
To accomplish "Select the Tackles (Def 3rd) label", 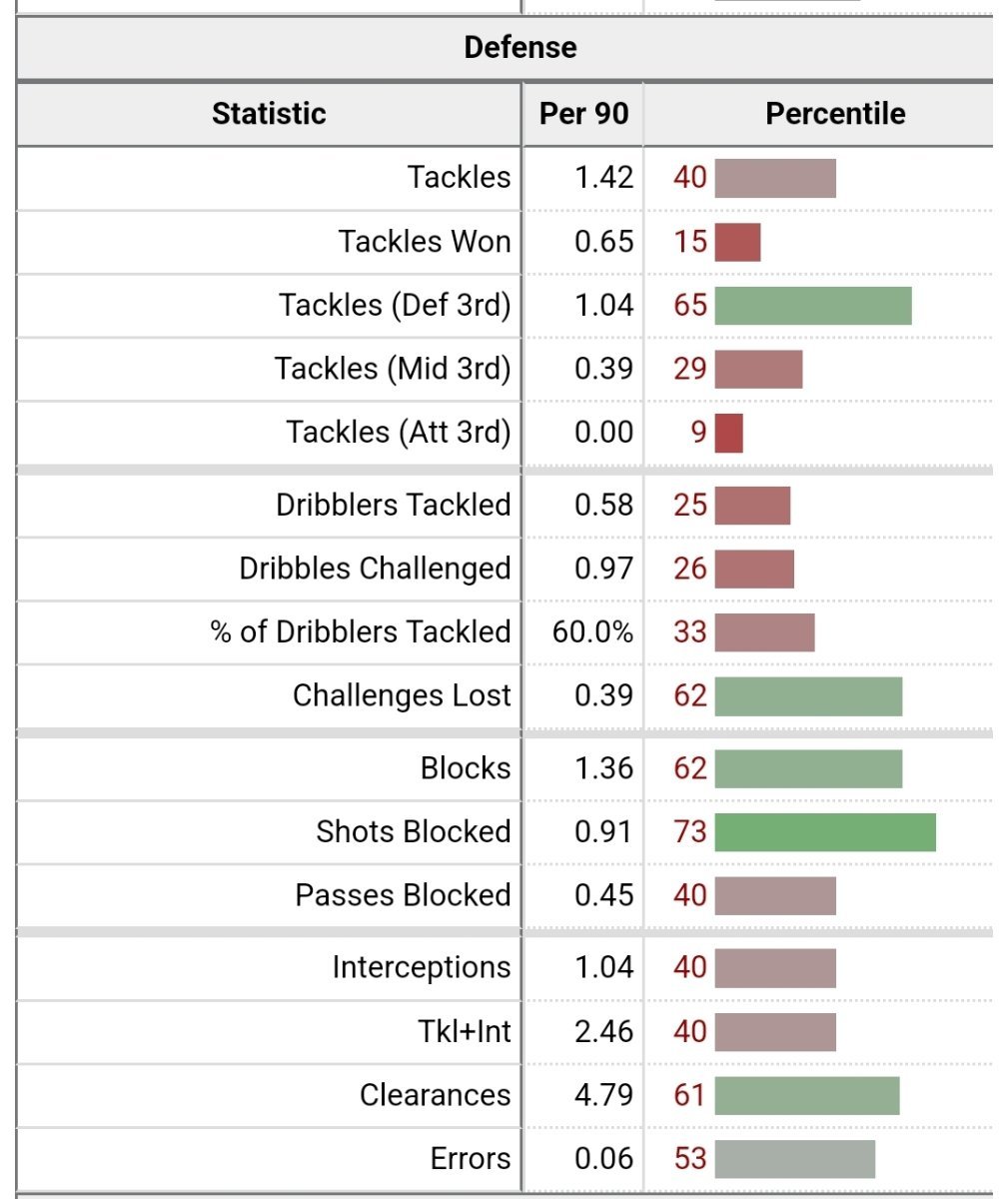I will coord(395,305).
